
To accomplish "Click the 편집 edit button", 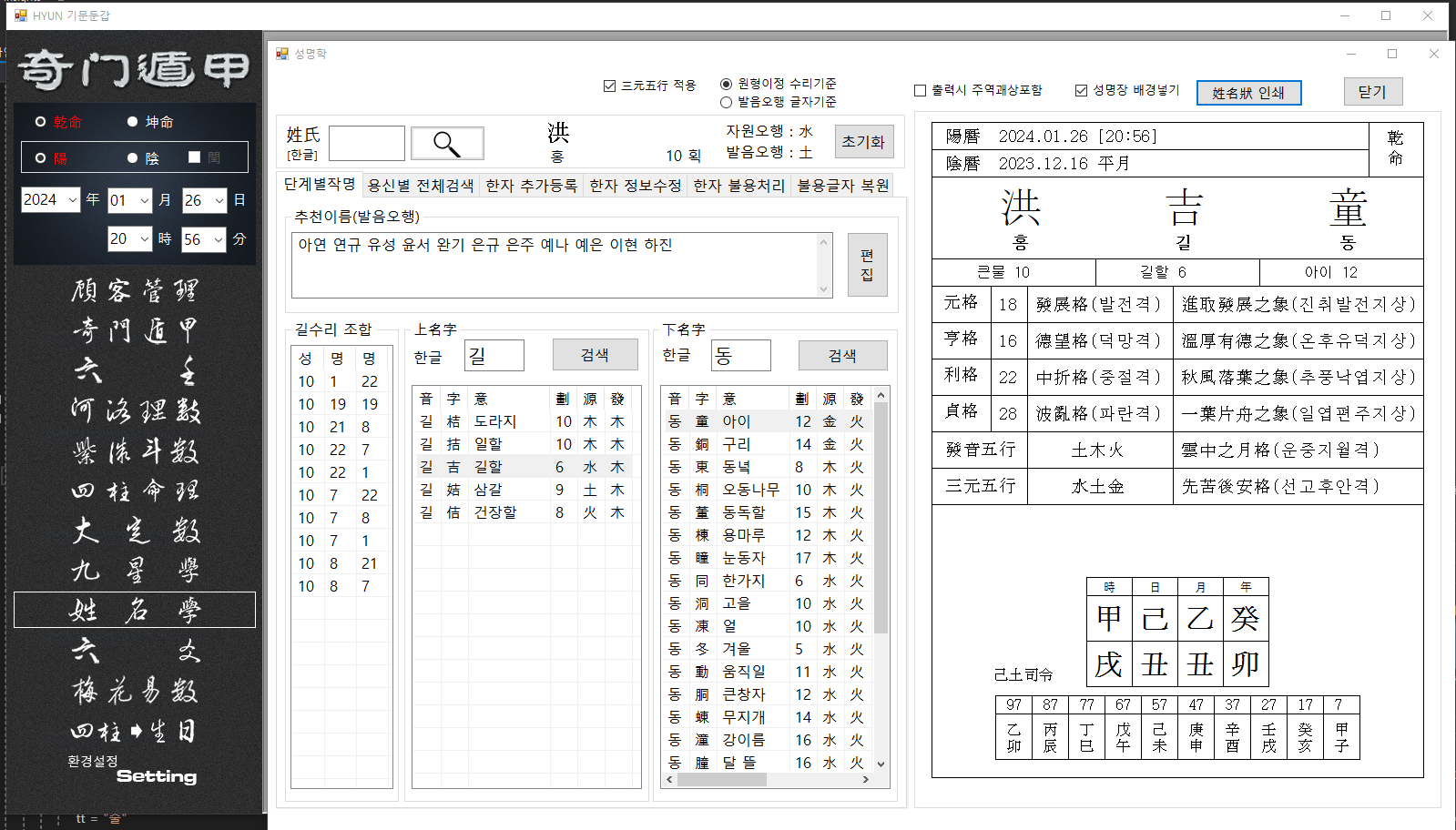I will [867, 265].
